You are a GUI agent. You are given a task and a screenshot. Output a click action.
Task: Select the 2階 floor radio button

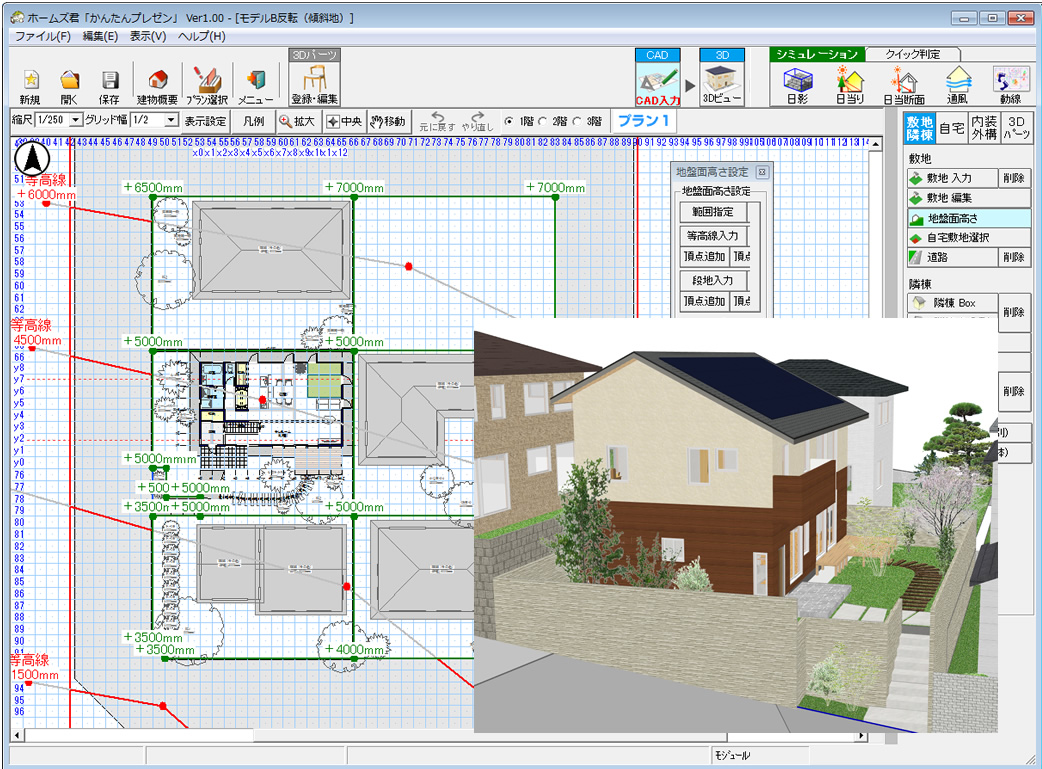[542, 121]
